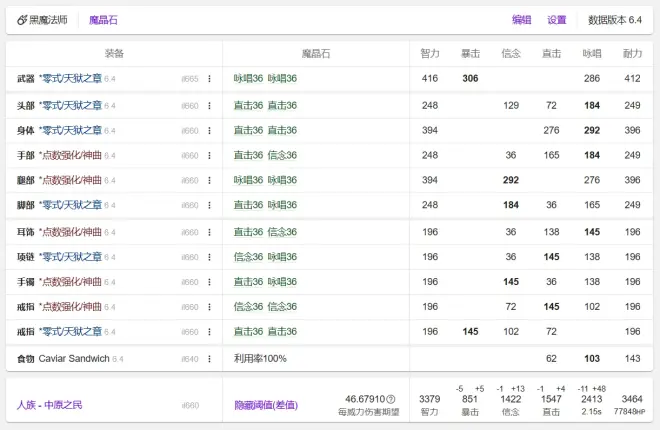Switch to the 魔晶石 tab
The image size is (660, 430).
[x=103, y=20]
